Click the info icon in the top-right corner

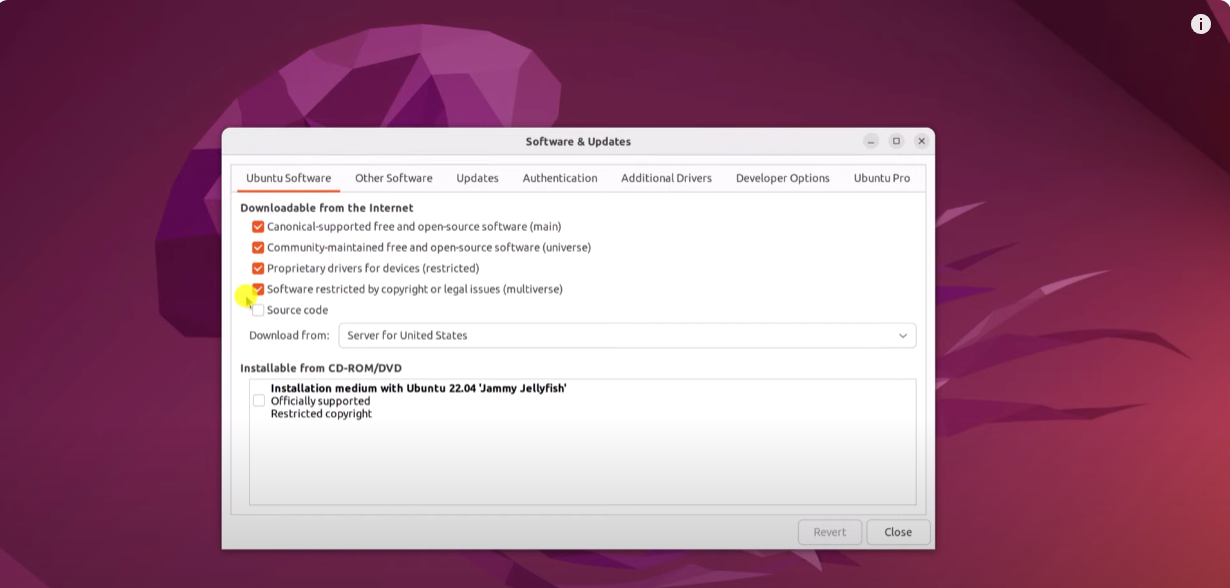point(1200,24)
